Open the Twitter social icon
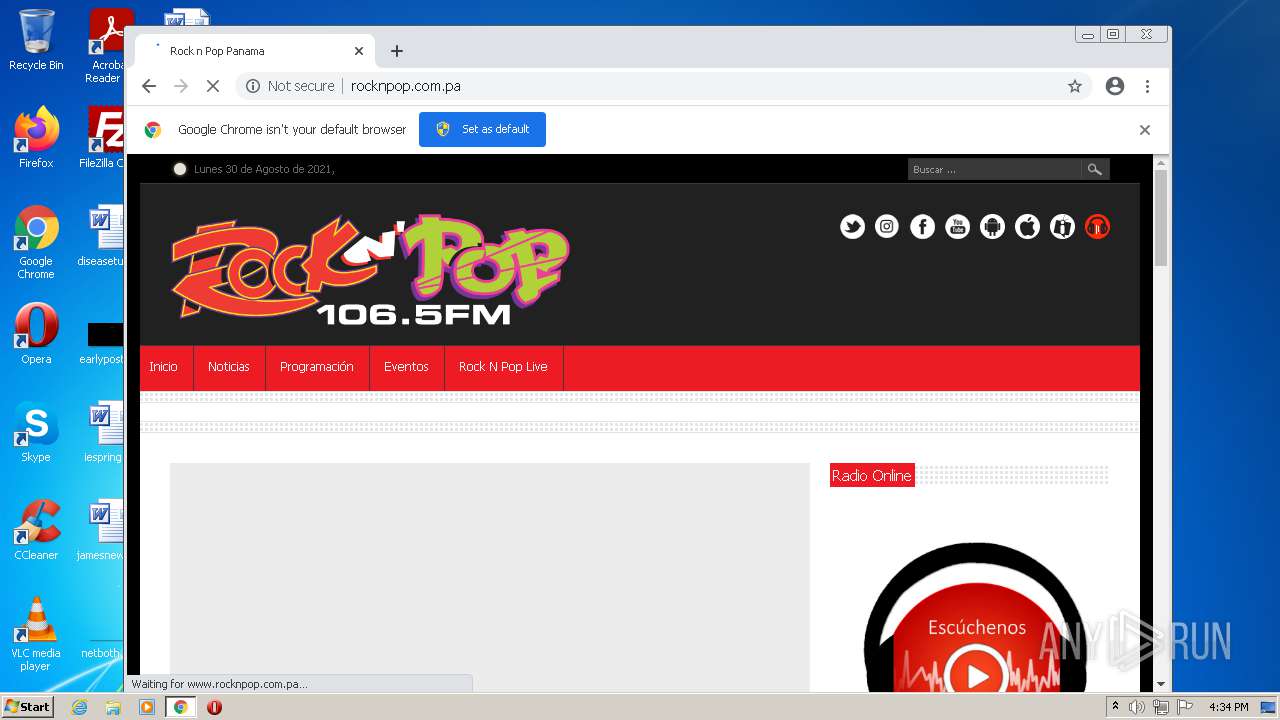 852,227
